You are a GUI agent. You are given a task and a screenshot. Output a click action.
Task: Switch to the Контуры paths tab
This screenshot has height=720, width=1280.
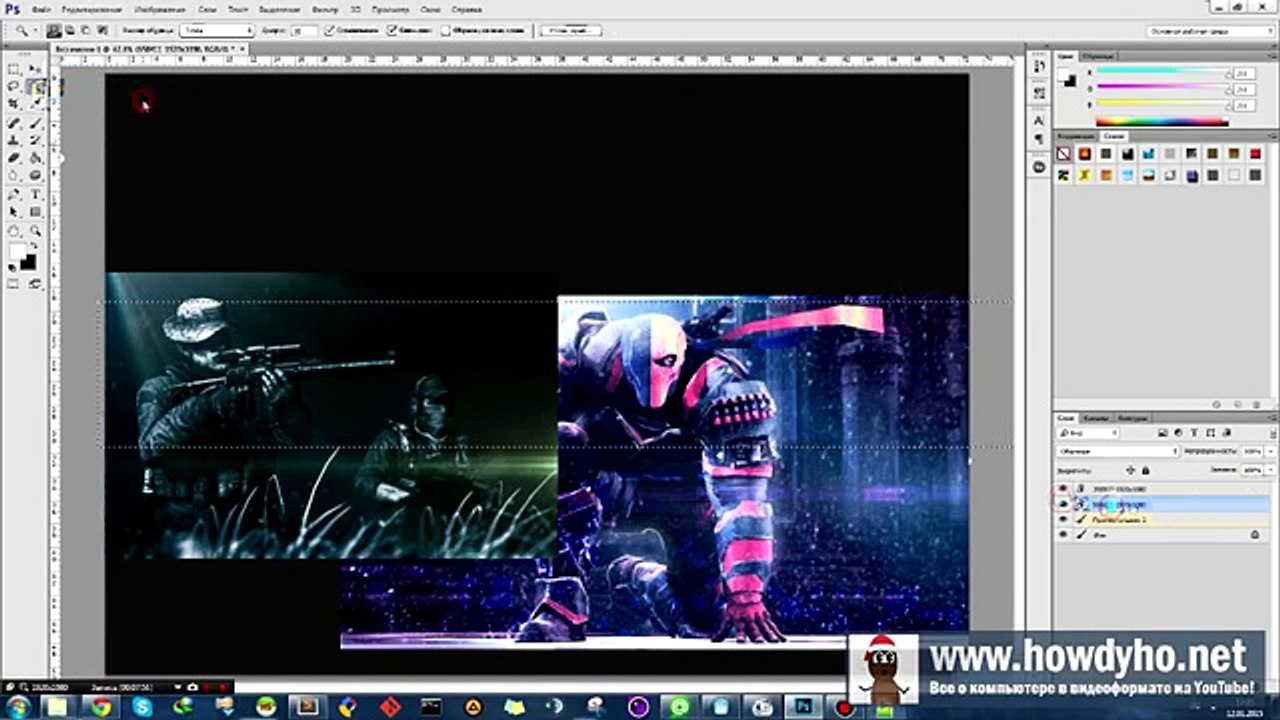coord(1131,417)
